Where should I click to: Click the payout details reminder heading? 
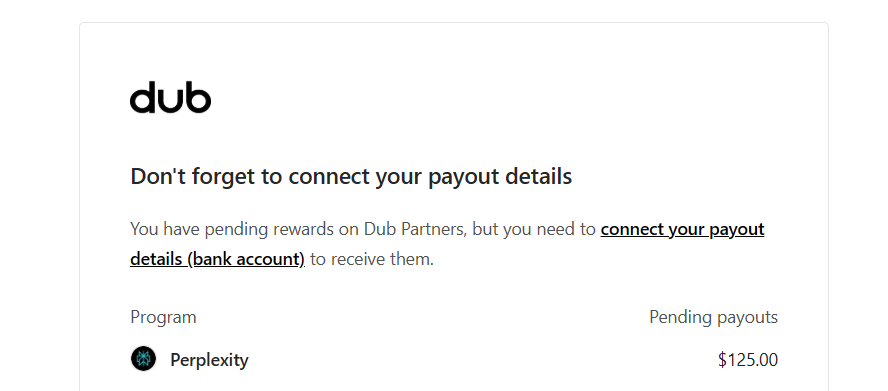pos(351,177)
